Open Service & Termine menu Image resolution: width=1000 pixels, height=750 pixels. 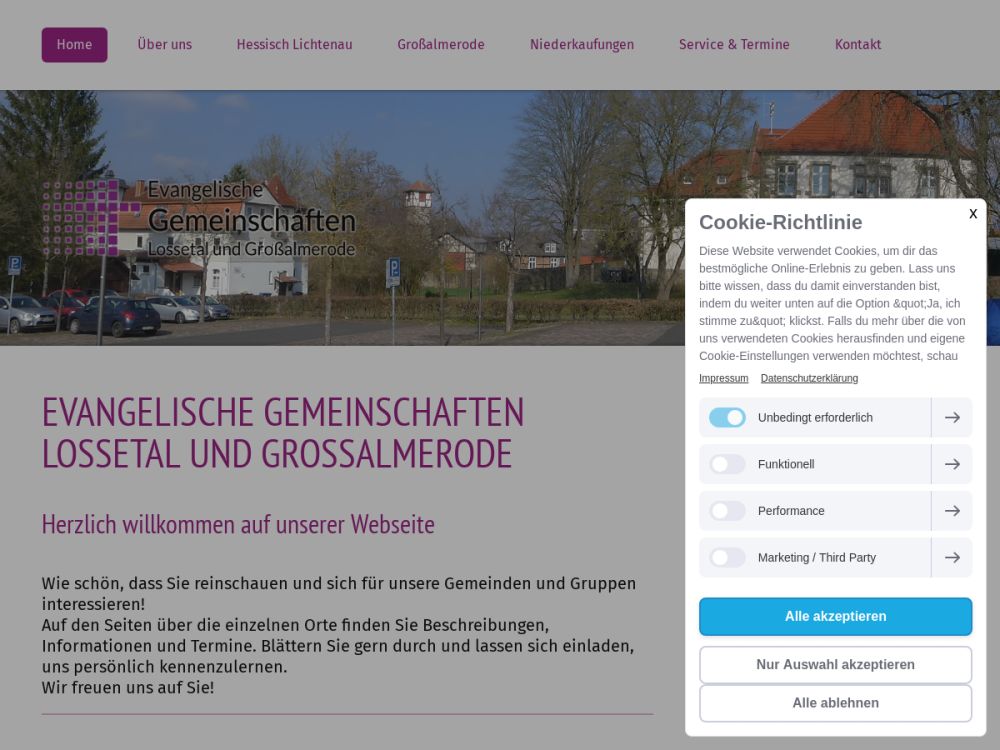pyautogui.click(x=734, y=45)
